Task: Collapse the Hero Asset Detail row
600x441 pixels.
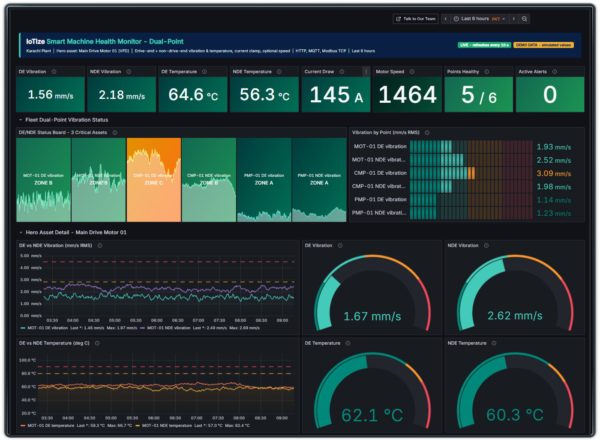Action: pyautogui.click(x=20, y=232)
